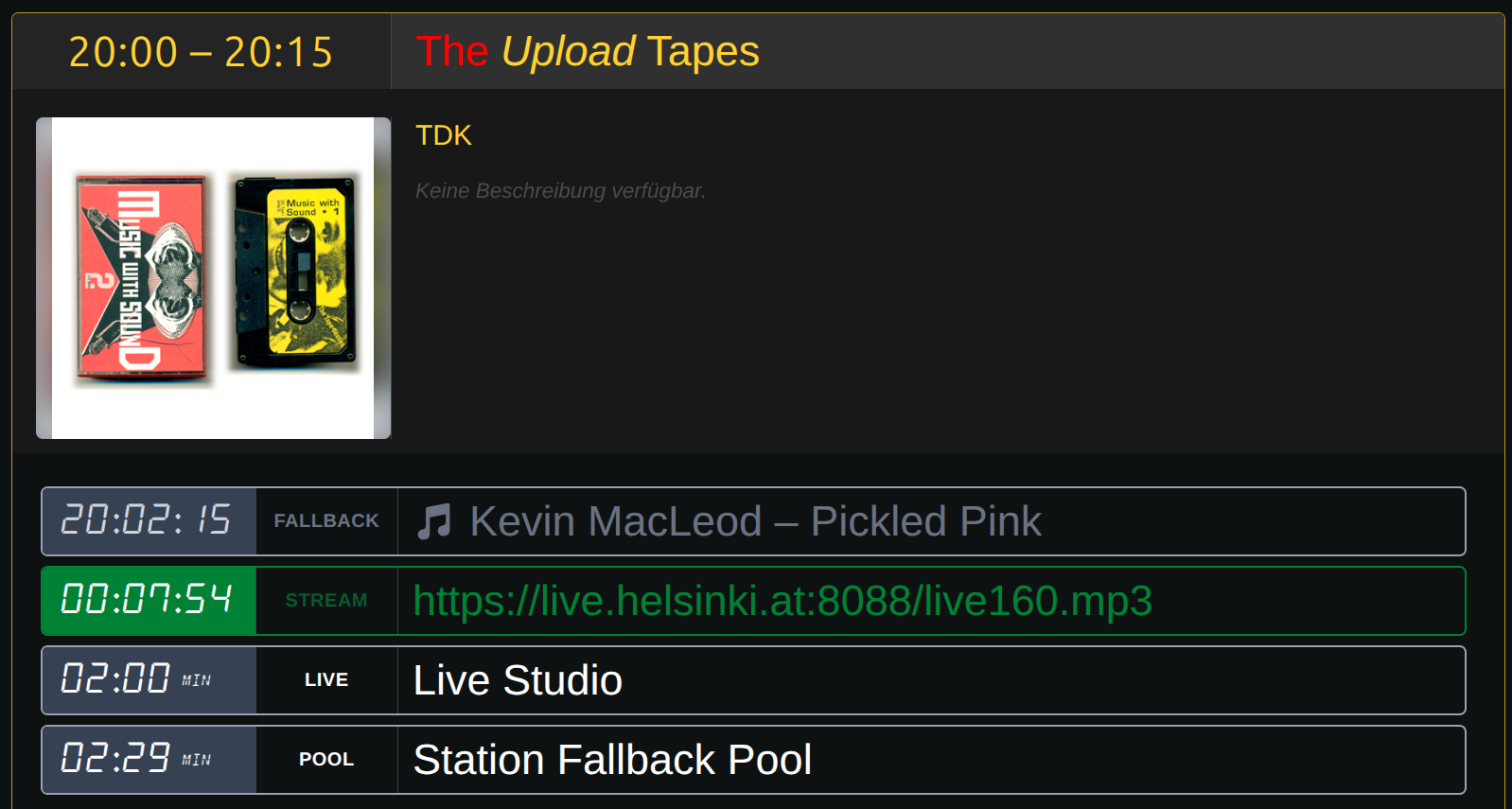Viewport: 1512px width, 809px height.
Task: Select the Station Fallback Pool entry
Action: pyautogui.click(x=753, y=760)
